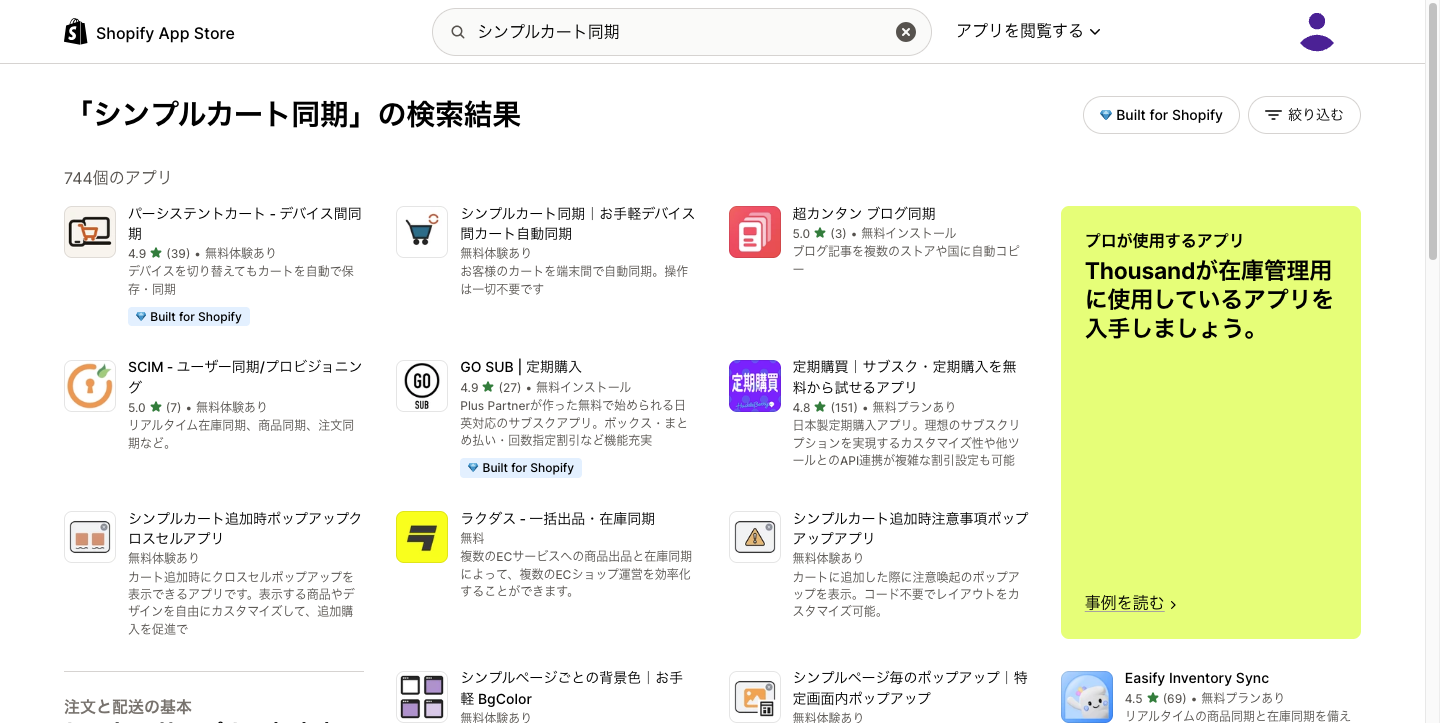Viewport: 1440px width, 723px height.
Task: Open SCIM - ユーザー同期/プロビジョニング link
Action: click(245, 377)
